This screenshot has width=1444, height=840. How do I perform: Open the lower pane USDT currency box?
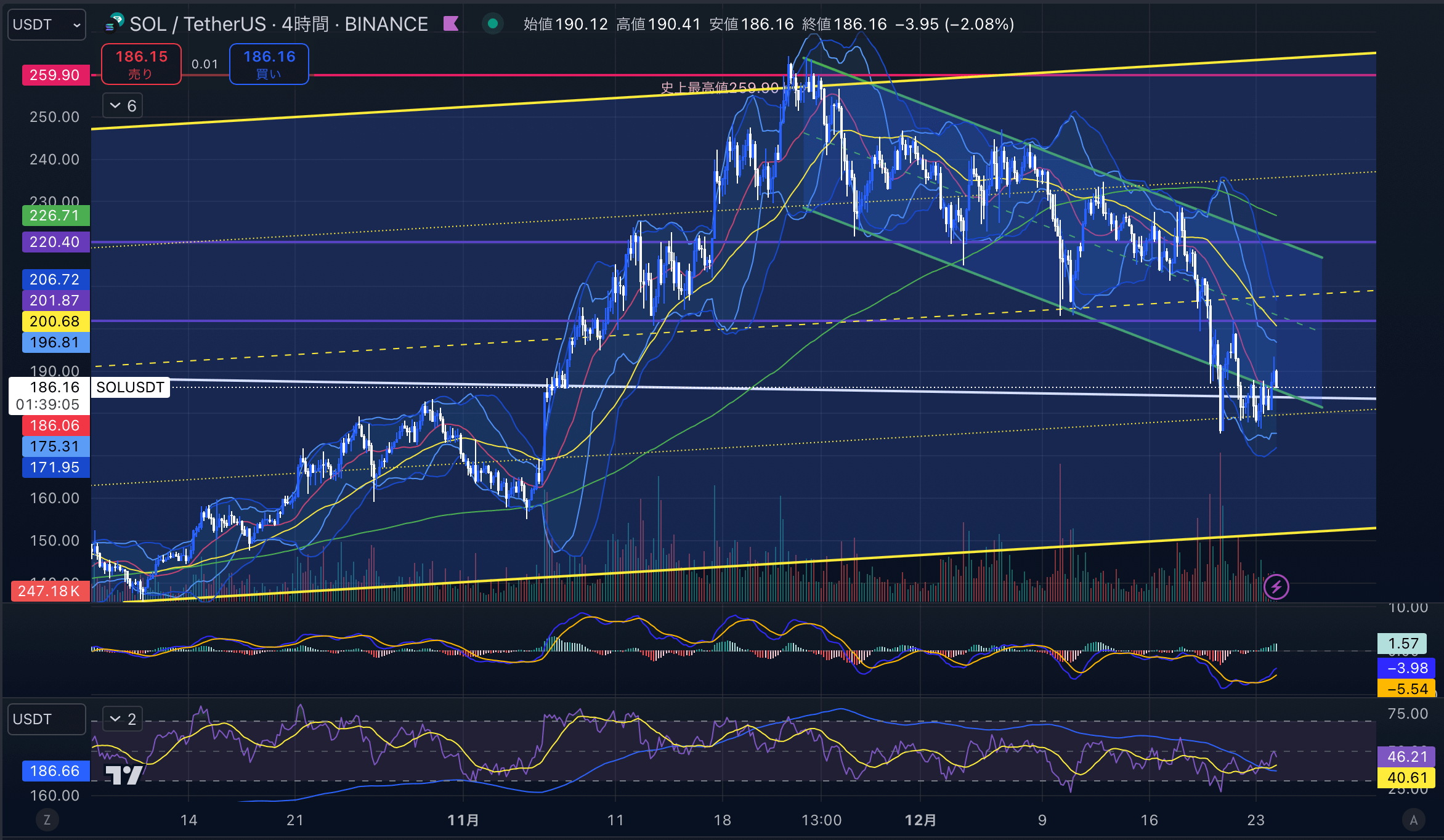tap(46, 719)
